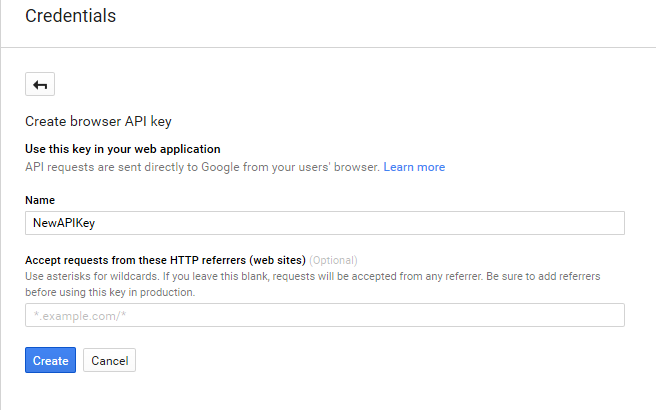Click the 'Be sure to add referrers' sentence

(543, 276)
